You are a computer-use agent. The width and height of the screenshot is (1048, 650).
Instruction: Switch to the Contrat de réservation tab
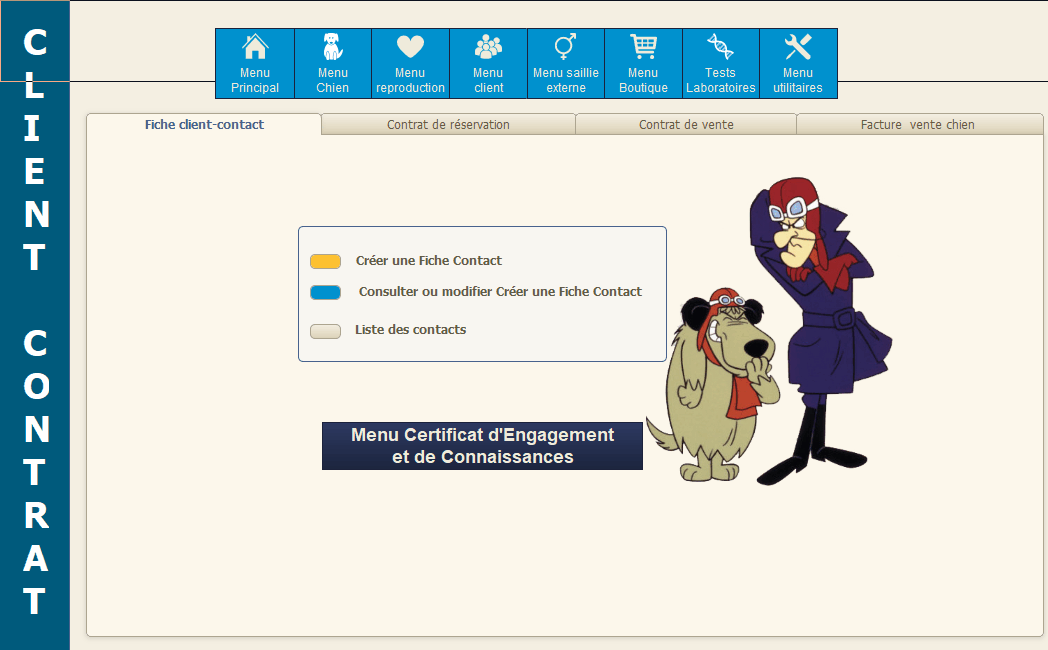click(x=448, y=125)
